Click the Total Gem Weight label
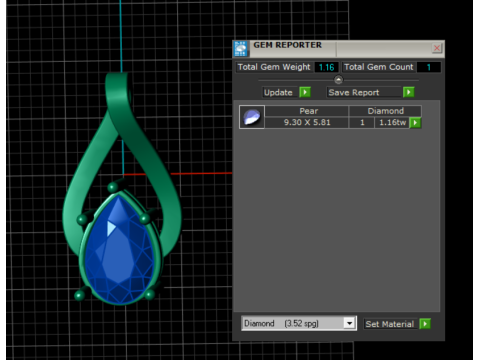 tap(274, 67)
